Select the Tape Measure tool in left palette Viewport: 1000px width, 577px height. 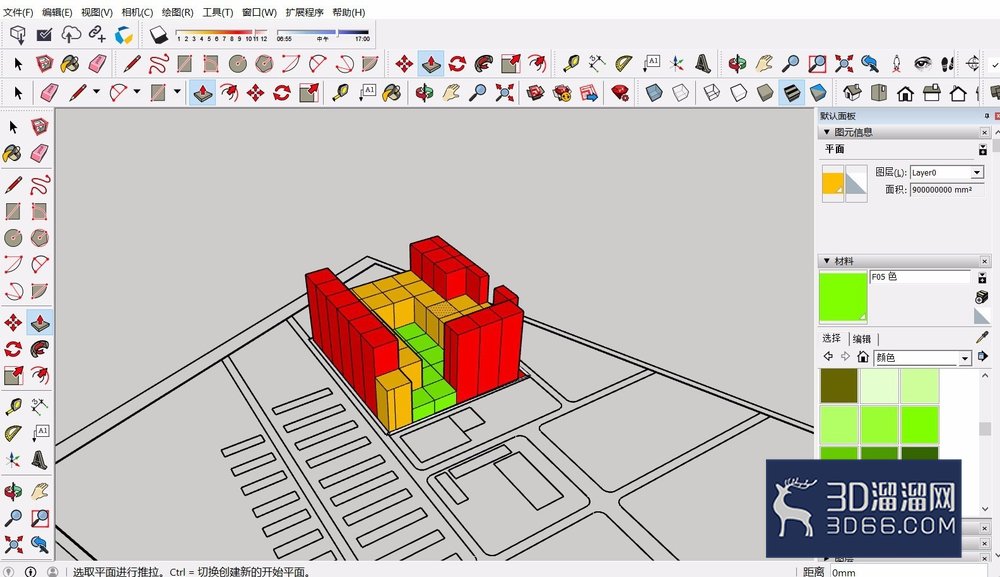tap(13, 406)
